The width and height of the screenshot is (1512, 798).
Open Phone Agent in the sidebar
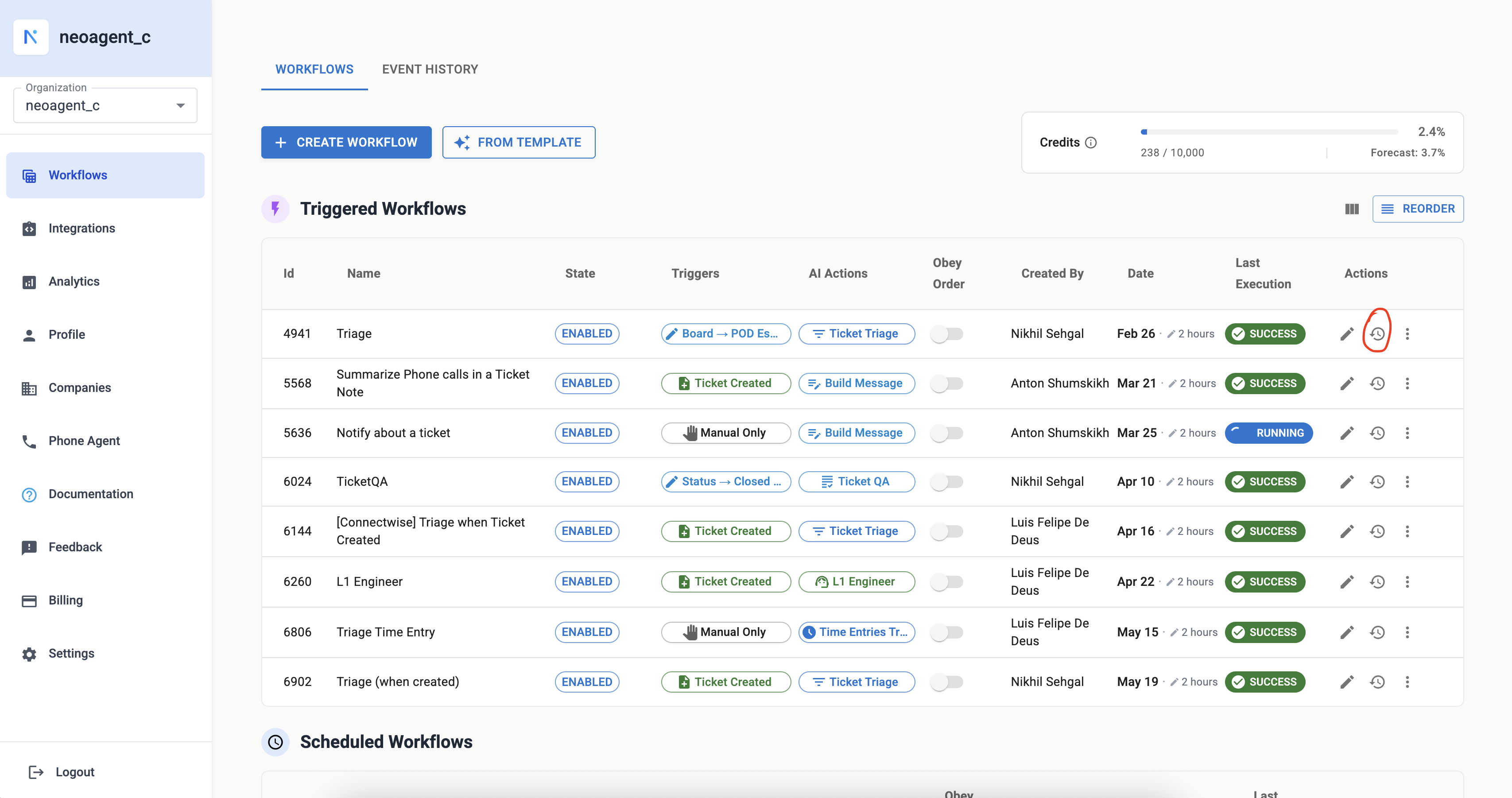point(84,441)
